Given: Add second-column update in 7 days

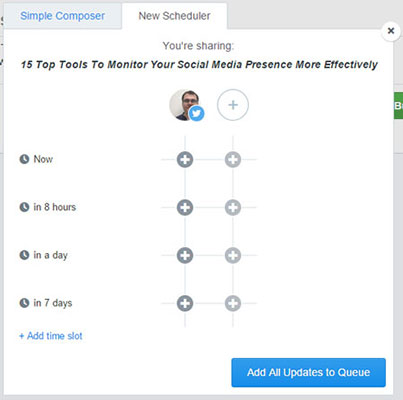Looking at the screenshot, I should [233, 303].
